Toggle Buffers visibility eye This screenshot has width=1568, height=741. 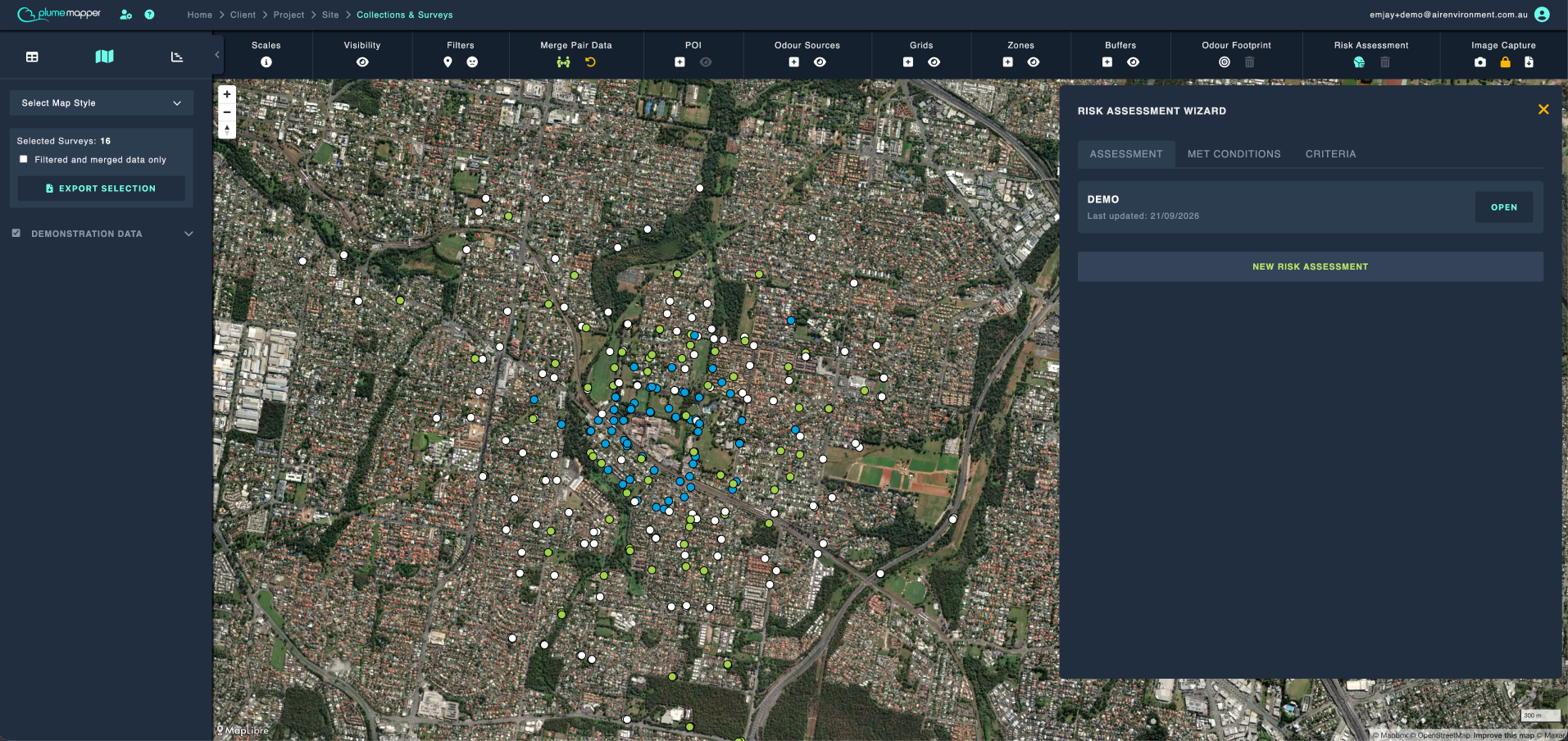pos(1133,62)
